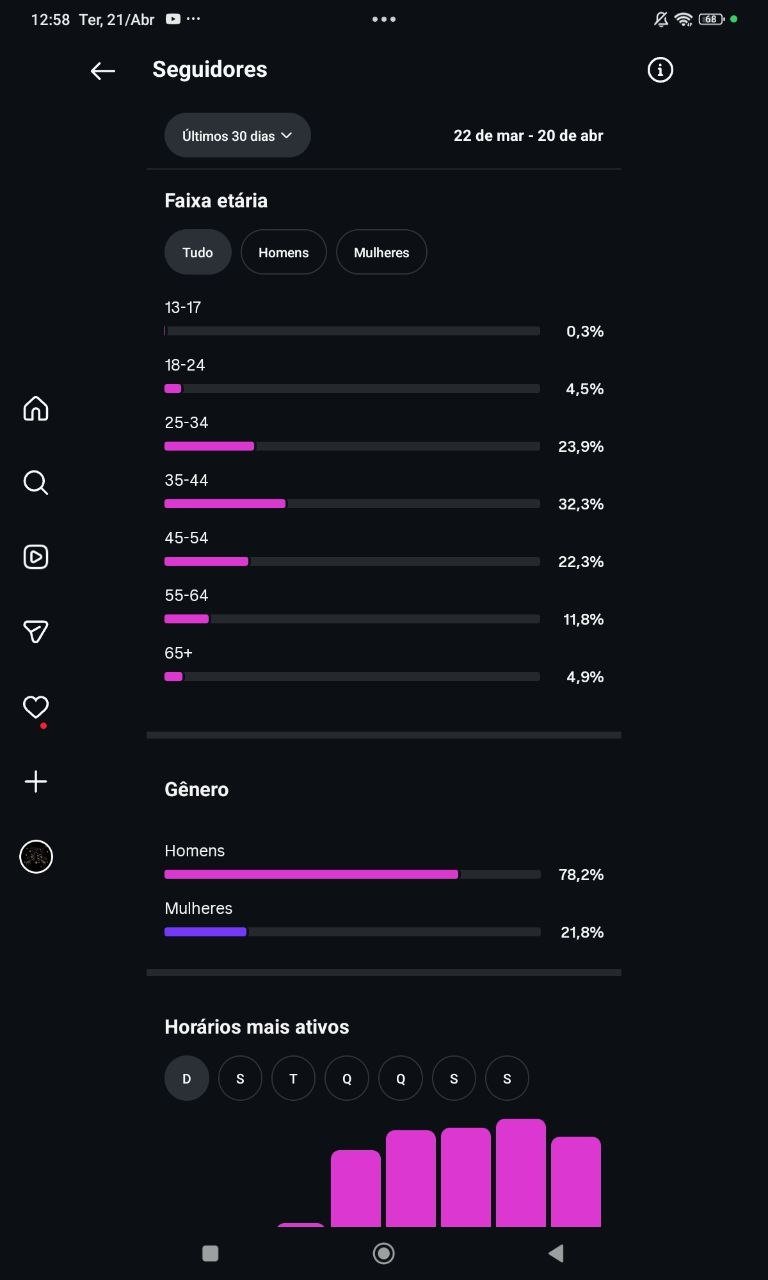Screen dimensions: 768x1280
Task: Filter age range by Homens
Action: coord(283,252)
